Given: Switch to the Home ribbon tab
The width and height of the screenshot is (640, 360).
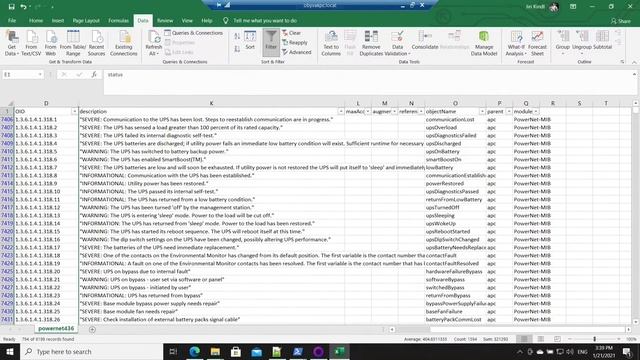Looking at the screenshot, I should tap(36, 20).
